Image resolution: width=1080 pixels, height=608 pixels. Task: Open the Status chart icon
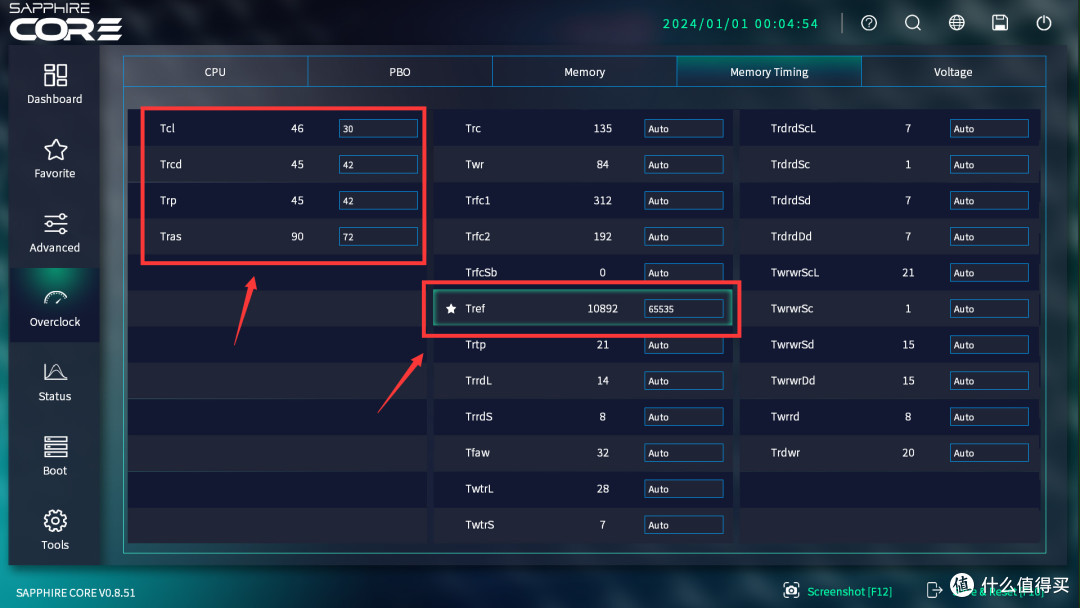tap(55, 372)
